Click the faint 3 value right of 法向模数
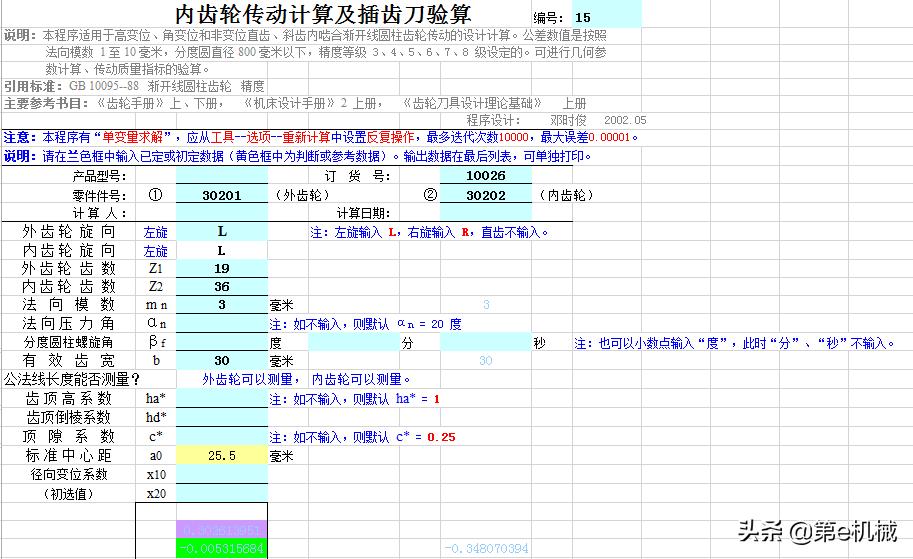The image size is (913, 559). click(x=486, y=305)
